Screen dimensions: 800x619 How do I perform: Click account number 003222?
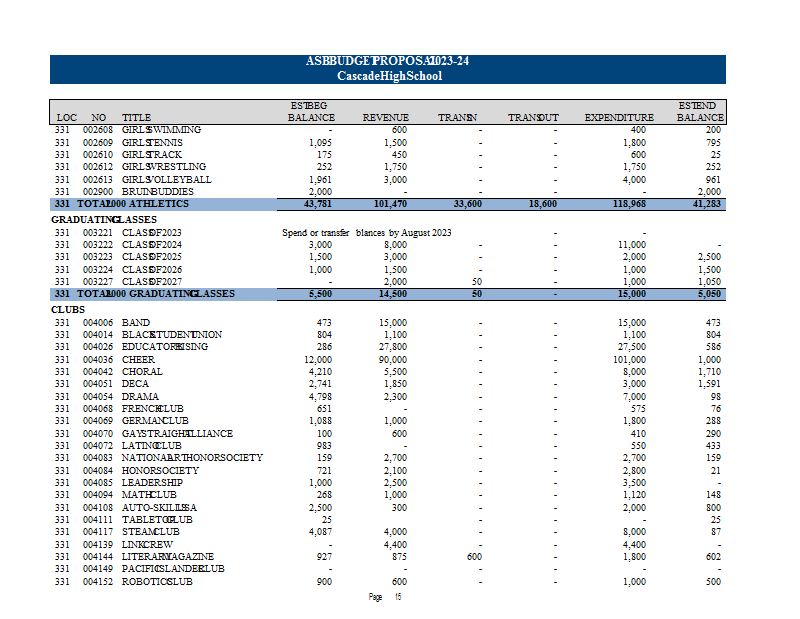(x=98, y=245)
